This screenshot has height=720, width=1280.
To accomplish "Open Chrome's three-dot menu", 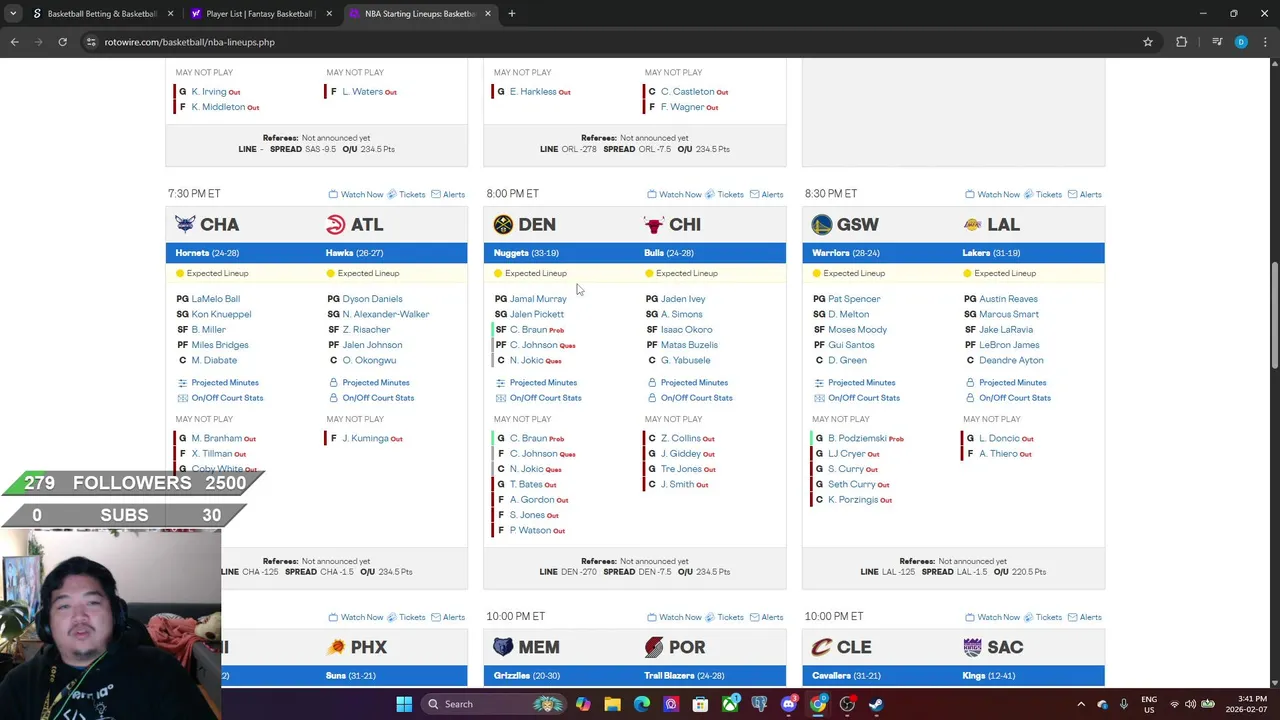I will (1264, 42).
